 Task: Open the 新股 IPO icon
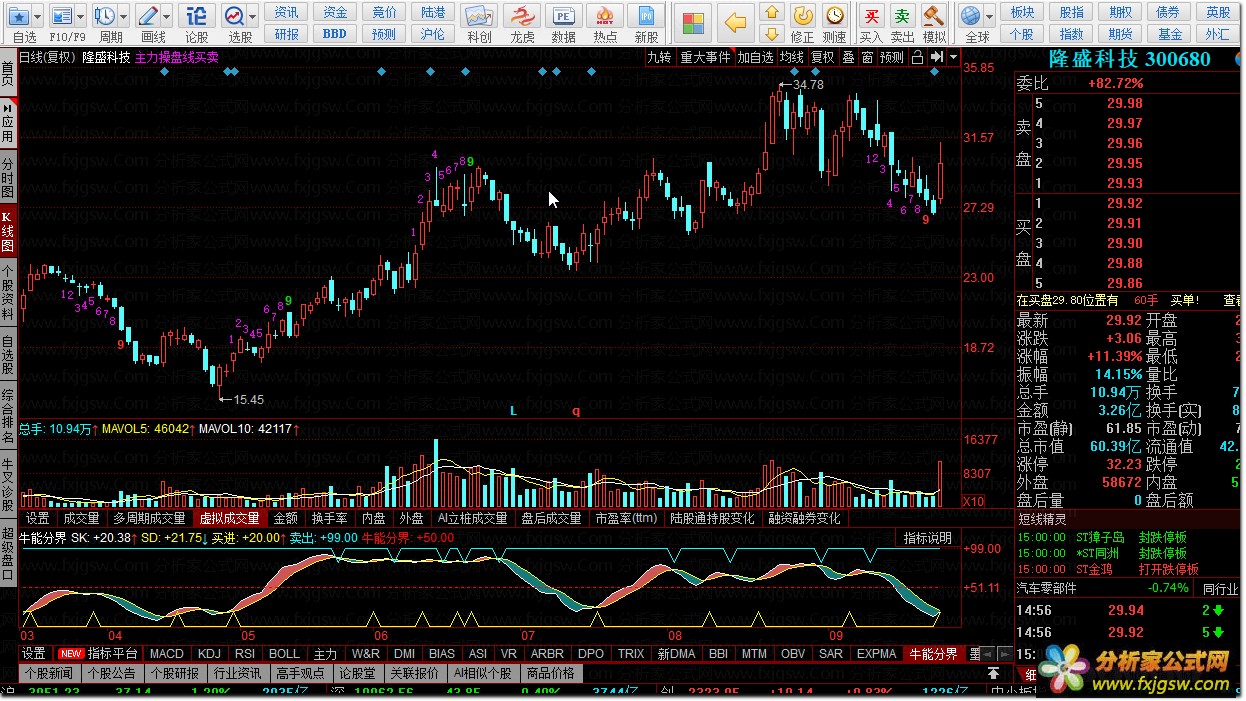[647, 16]
